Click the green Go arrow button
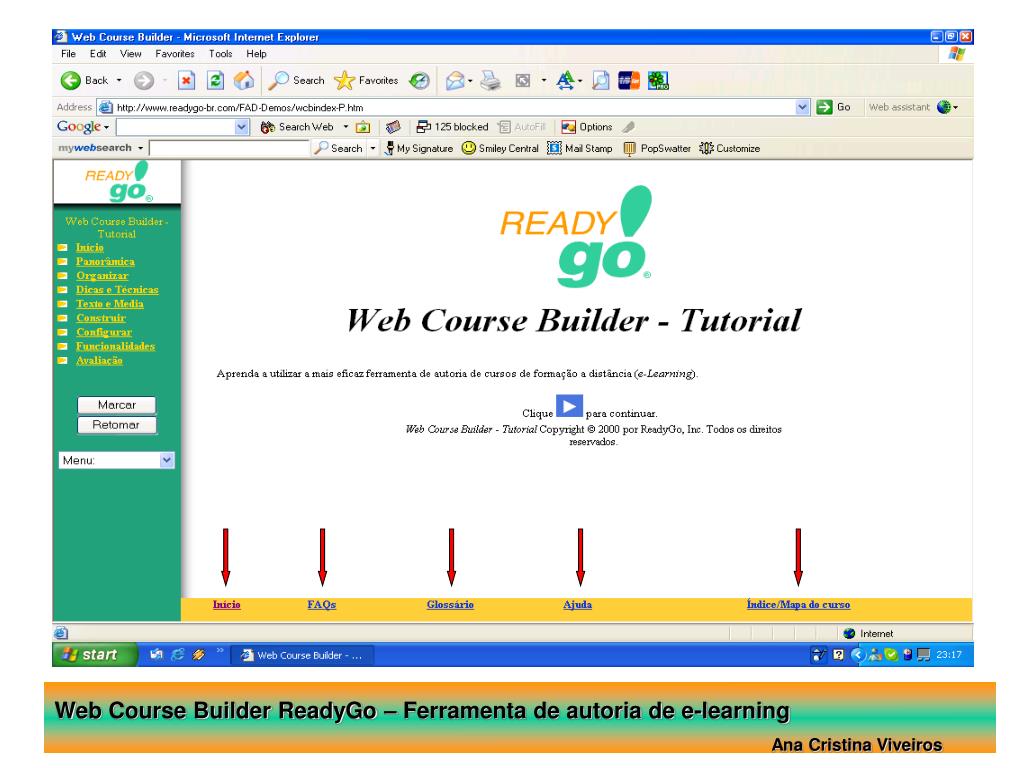1024x768 pixels. point(824,107)
